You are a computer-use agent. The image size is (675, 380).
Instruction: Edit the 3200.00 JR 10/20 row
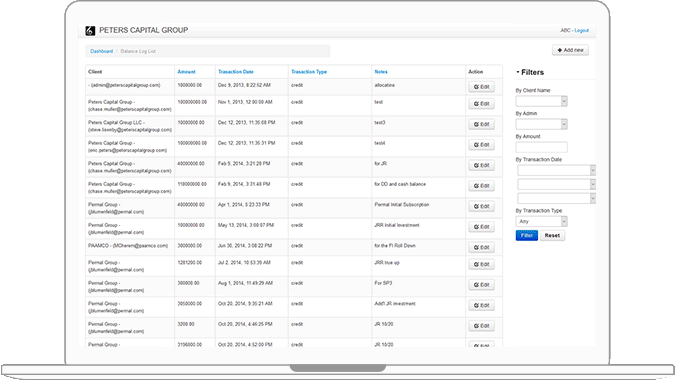pyautogui.click(x=481, y=326)
